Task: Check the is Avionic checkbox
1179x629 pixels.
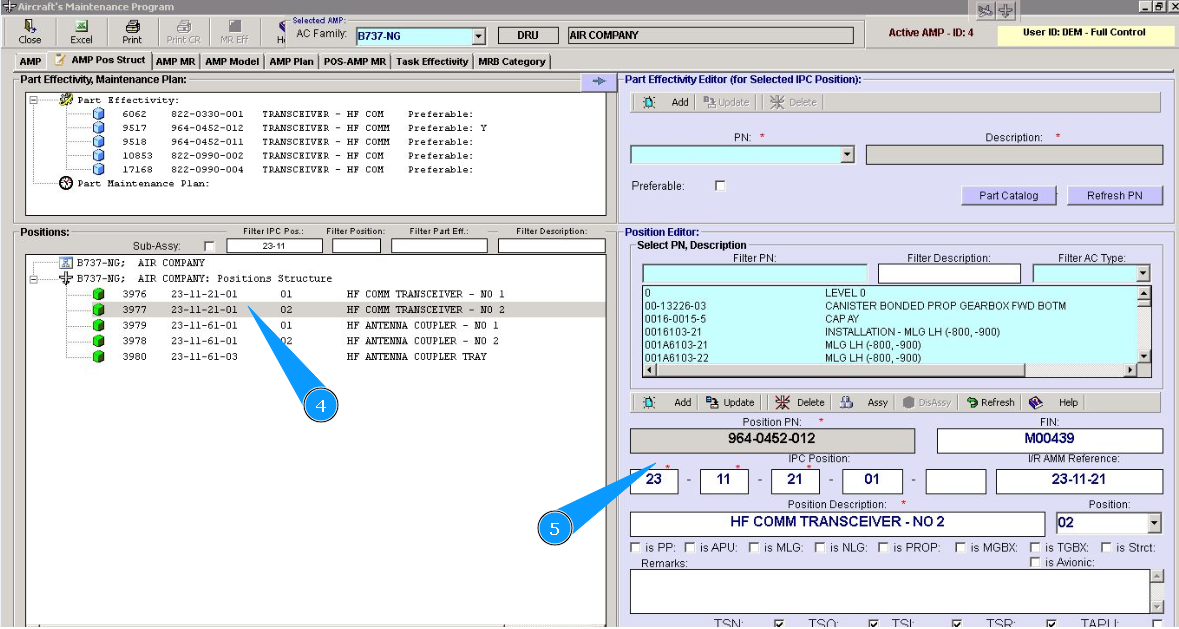Action: 1036,562
